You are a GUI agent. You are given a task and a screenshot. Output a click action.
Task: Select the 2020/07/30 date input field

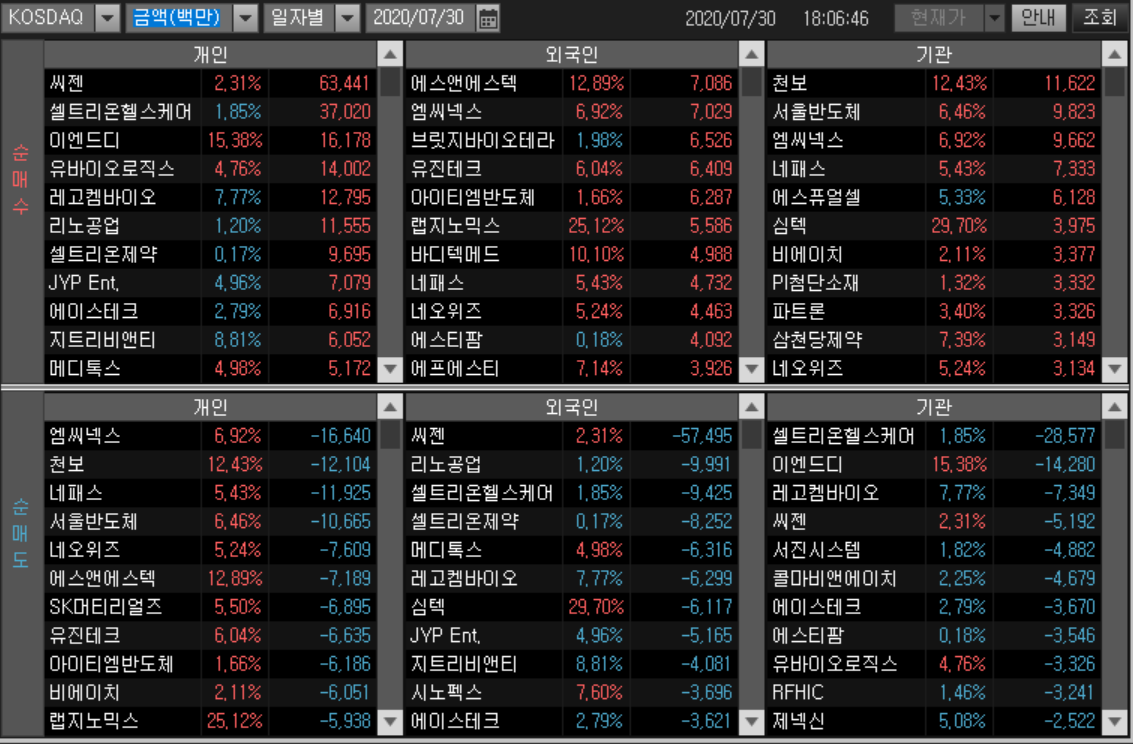(421, 18)
